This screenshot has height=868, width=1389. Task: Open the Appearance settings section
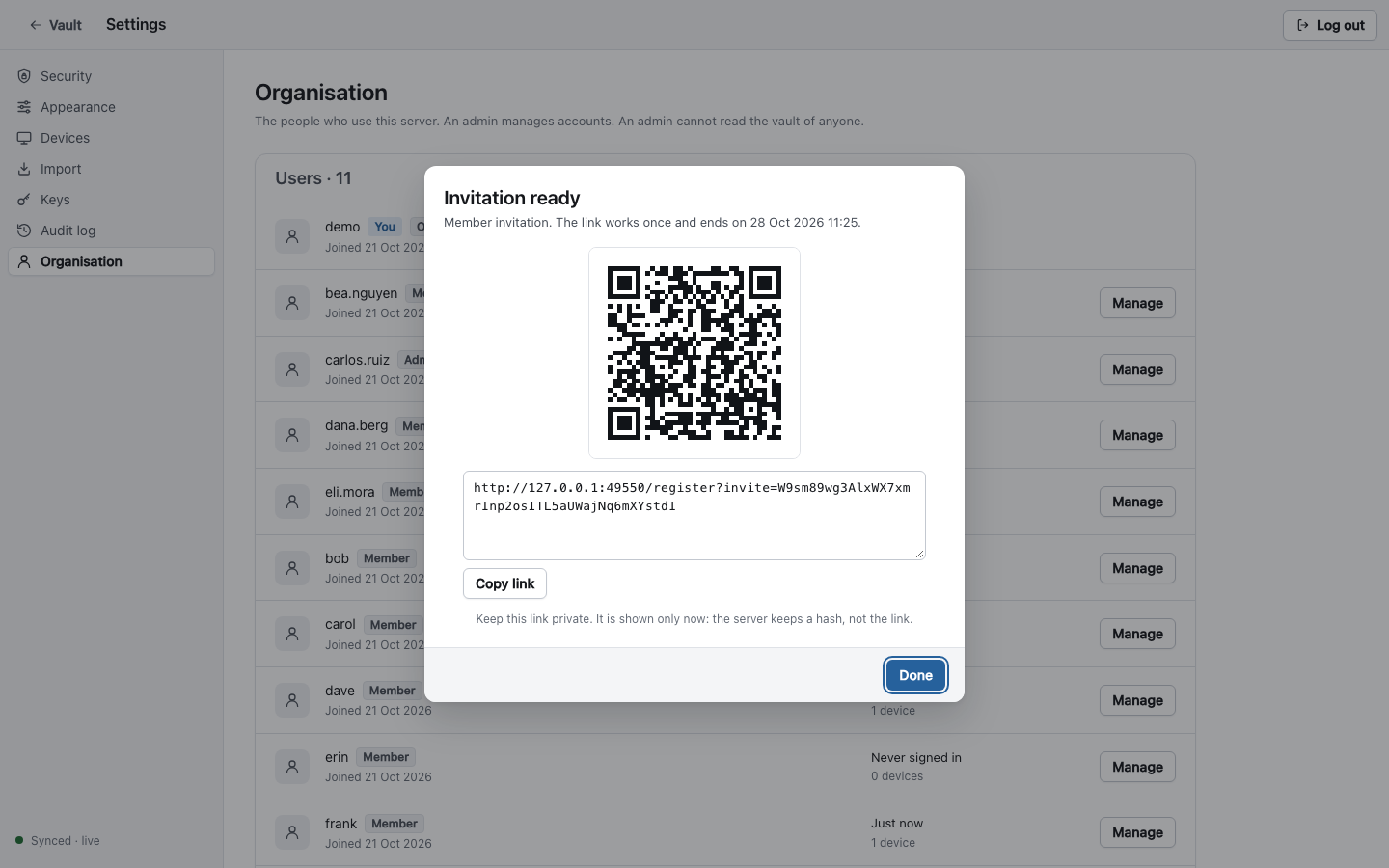111,107
